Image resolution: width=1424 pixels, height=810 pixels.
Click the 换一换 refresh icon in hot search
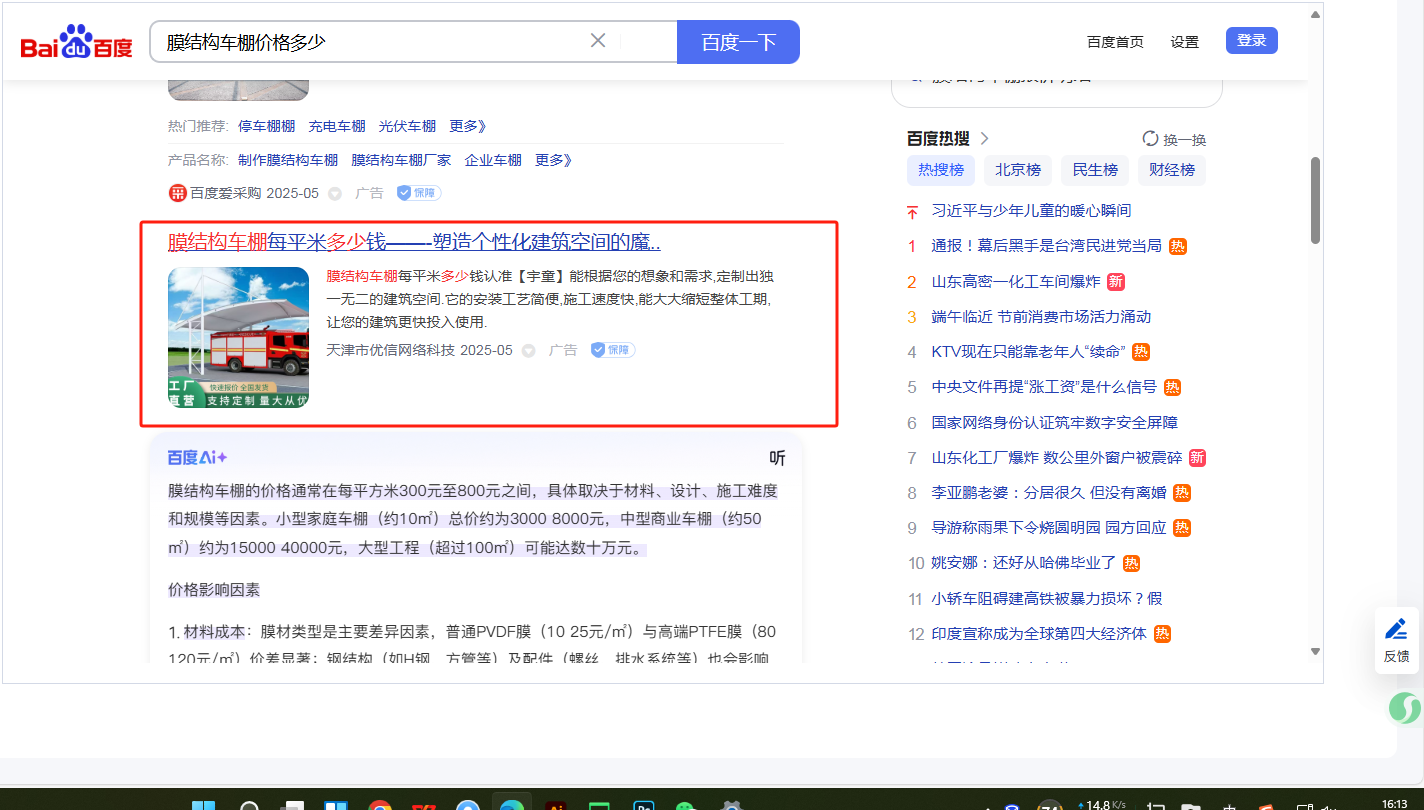pos(1150,139)
